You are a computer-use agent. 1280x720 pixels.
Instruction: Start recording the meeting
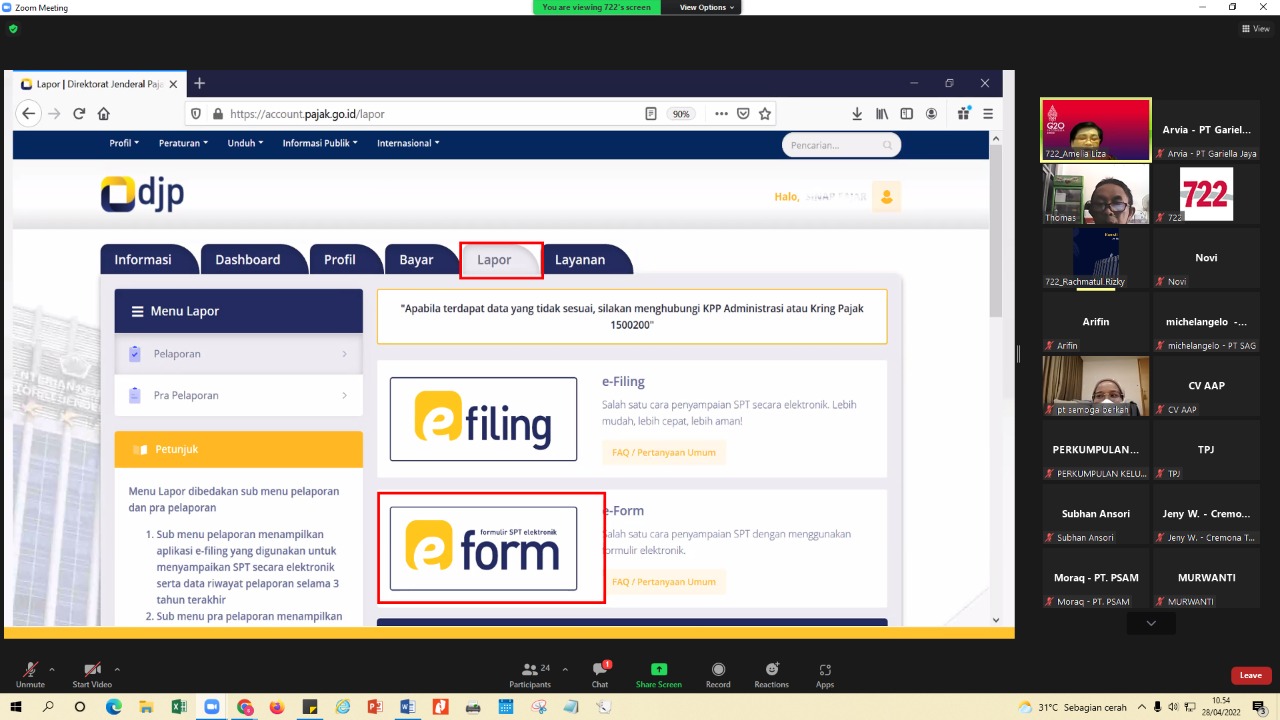718,674
